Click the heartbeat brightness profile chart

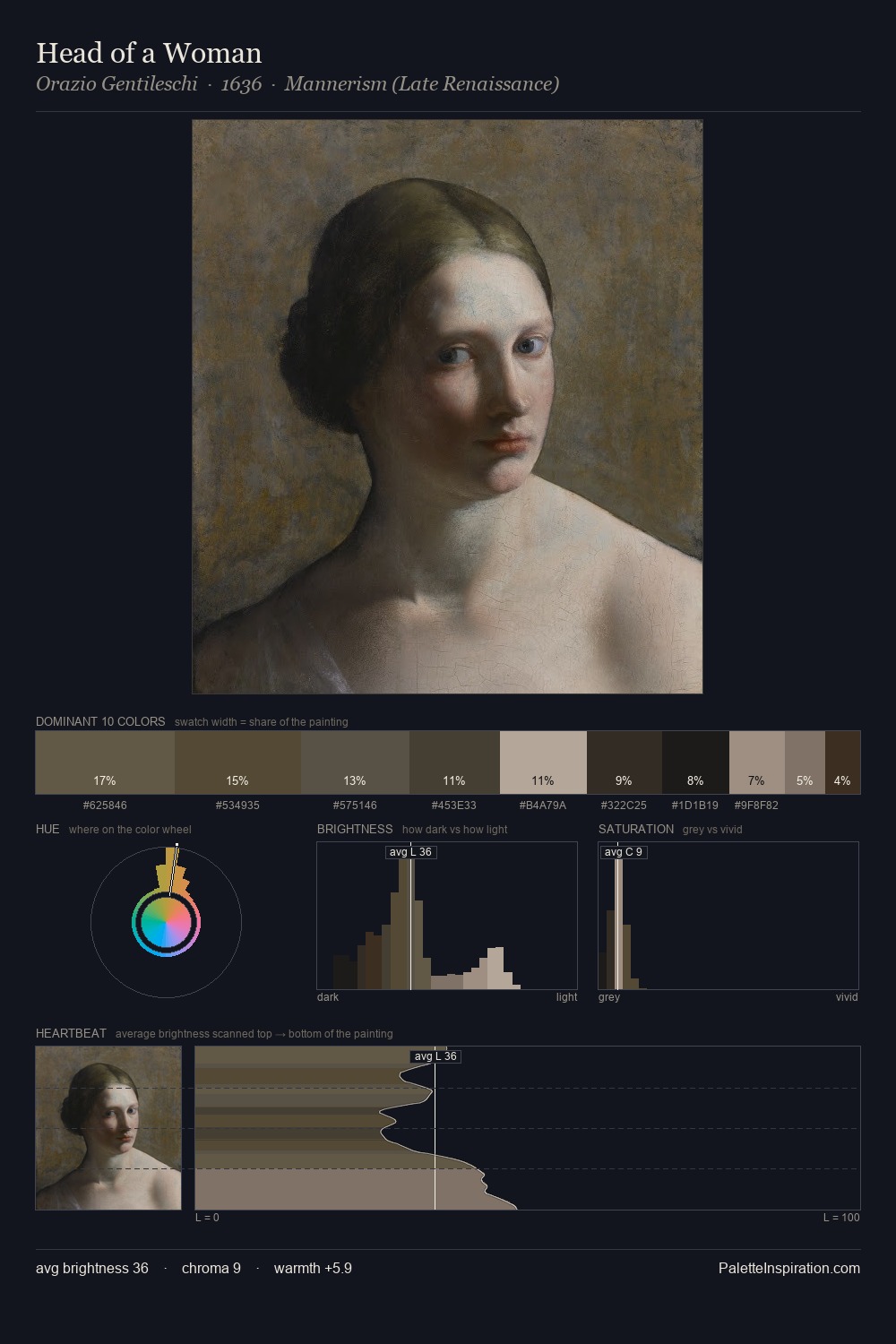pyautogui.click(x=528, y=1128)
